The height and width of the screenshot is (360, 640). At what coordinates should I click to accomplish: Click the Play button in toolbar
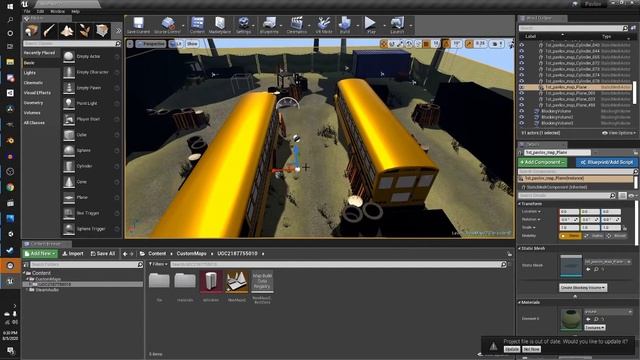[x=371, y=23]
